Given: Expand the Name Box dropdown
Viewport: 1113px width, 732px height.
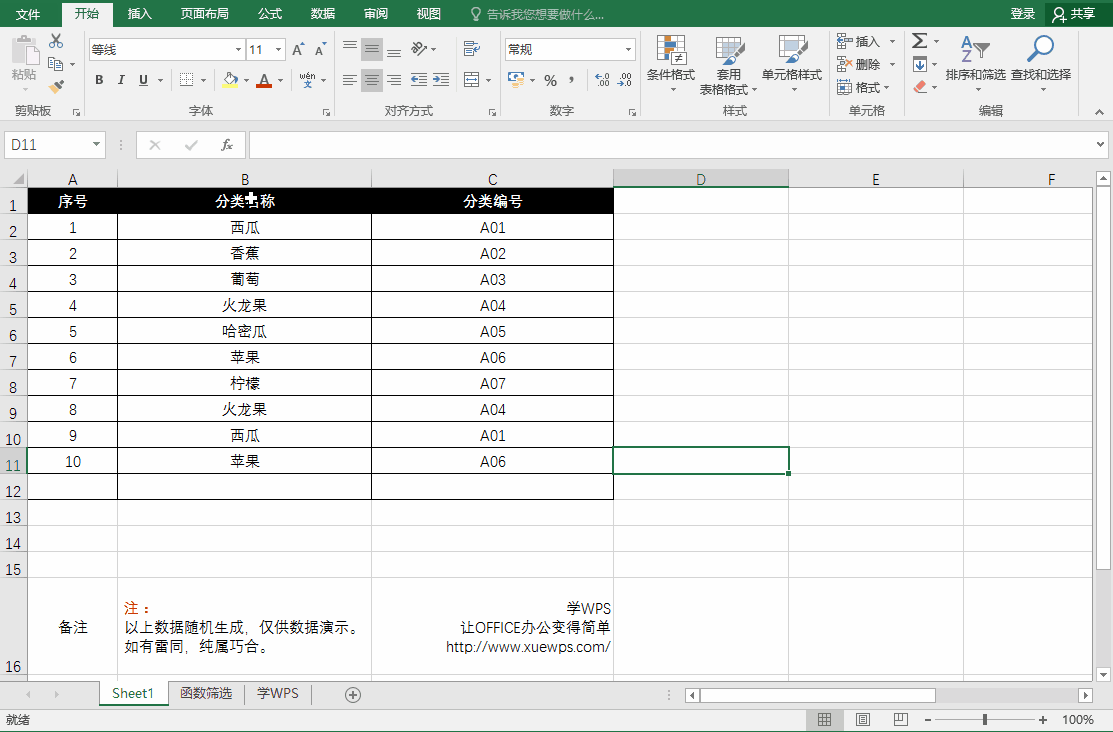Looking at the screenshot, I should point(96,145).
